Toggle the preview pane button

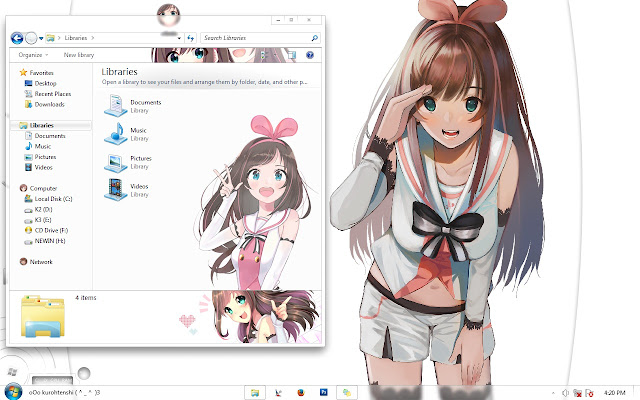tap(291, 55)
